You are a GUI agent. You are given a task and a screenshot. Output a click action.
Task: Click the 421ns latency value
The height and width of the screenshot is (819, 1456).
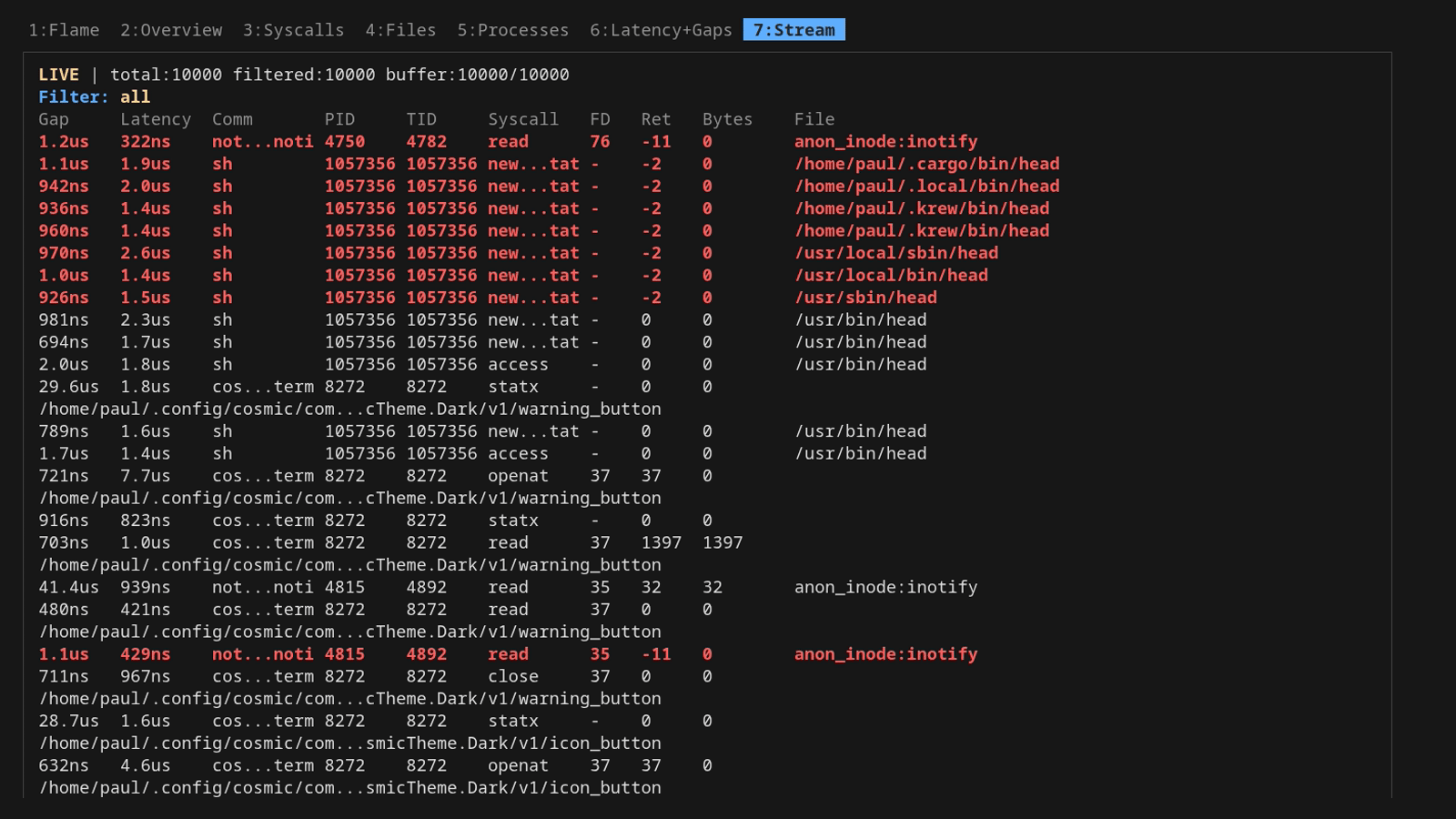(146, 610)
